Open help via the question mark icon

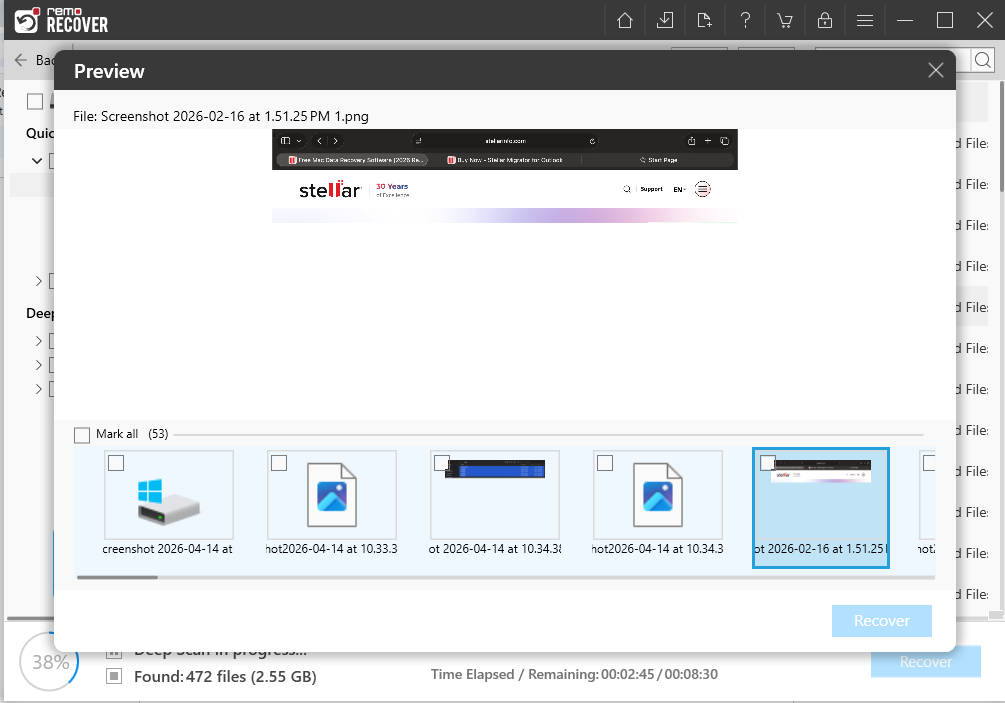pos(745,20)
